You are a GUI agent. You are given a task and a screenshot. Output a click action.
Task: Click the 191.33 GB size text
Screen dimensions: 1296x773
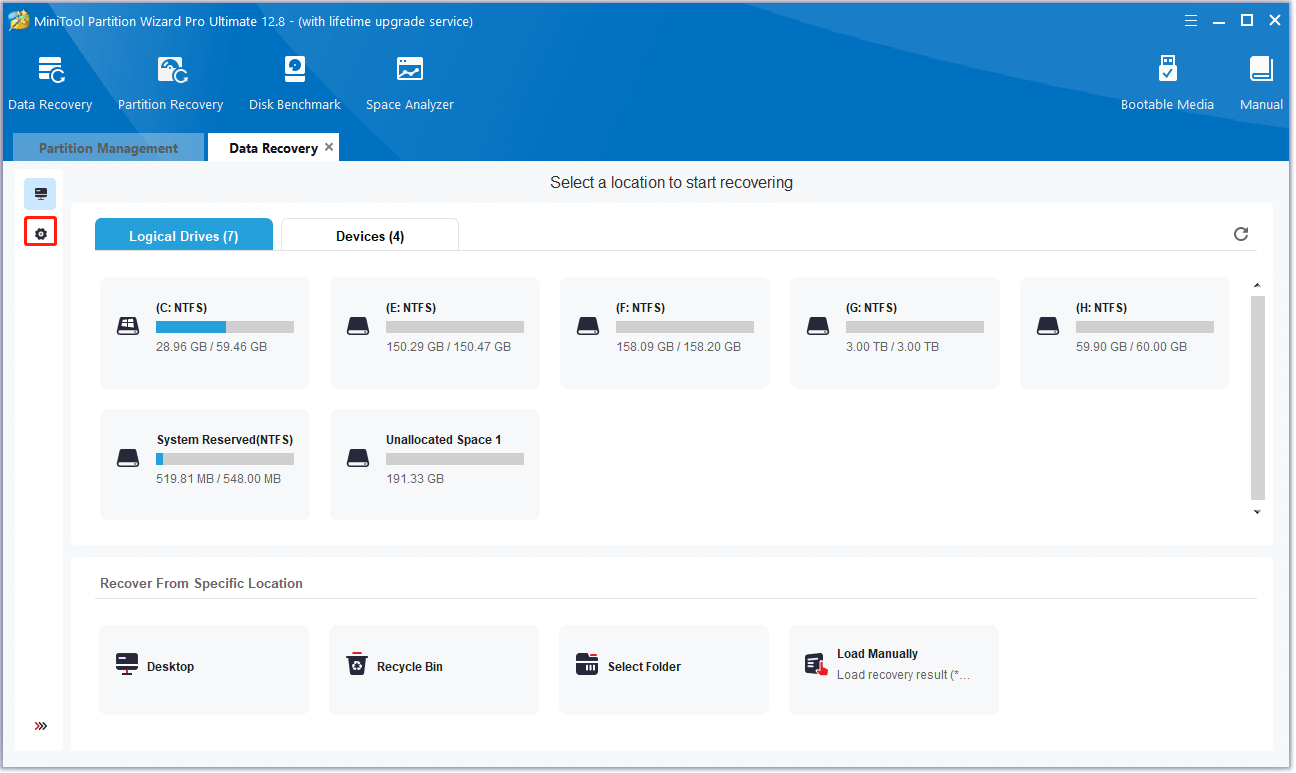415,479
